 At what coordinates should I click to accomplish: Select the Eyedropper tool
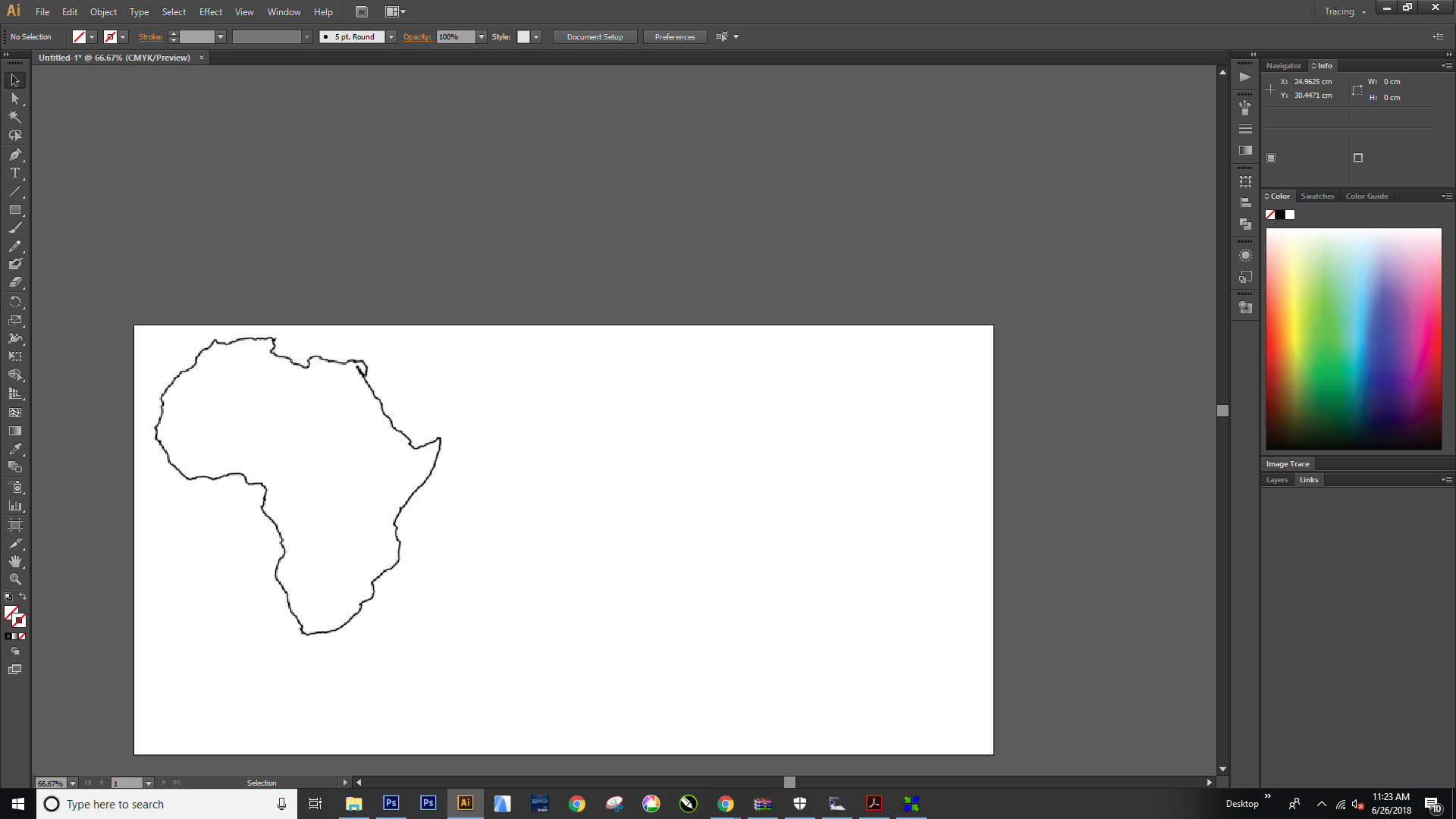click(x=14, y=449)
